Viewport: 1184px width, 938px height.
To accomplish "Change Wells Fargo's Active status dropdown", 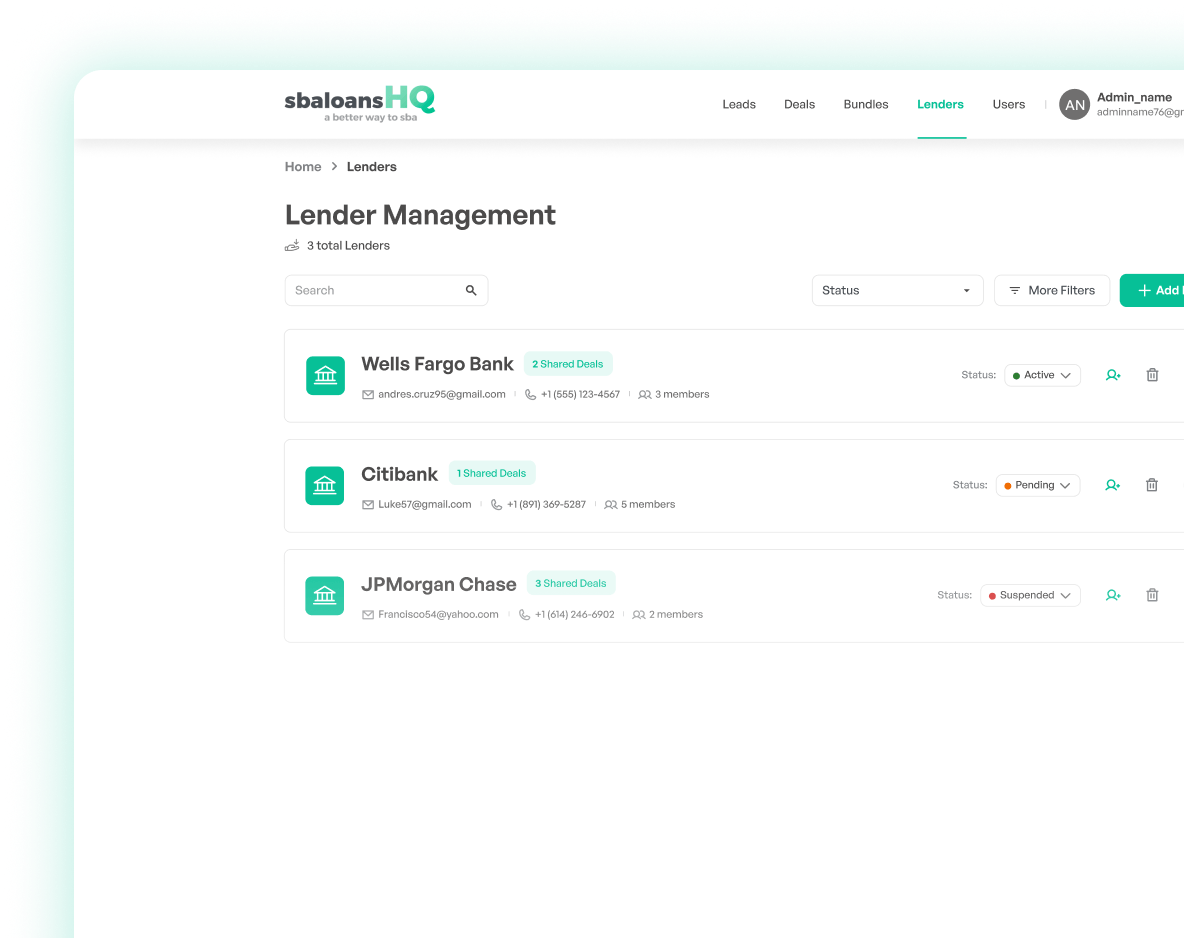I will [x=1042, y=375].
